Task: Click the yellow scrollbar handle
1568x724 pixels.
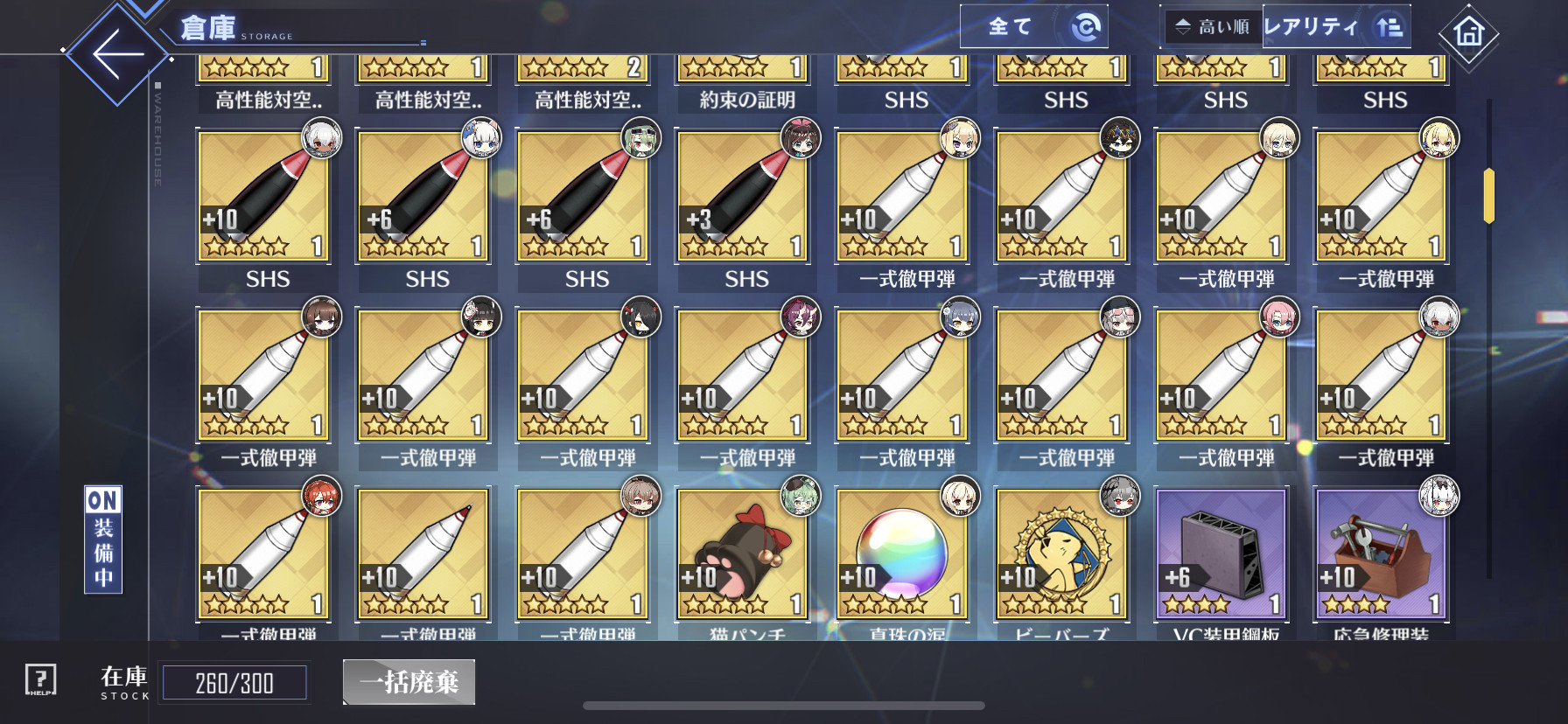Action: tap(1488, 196)
